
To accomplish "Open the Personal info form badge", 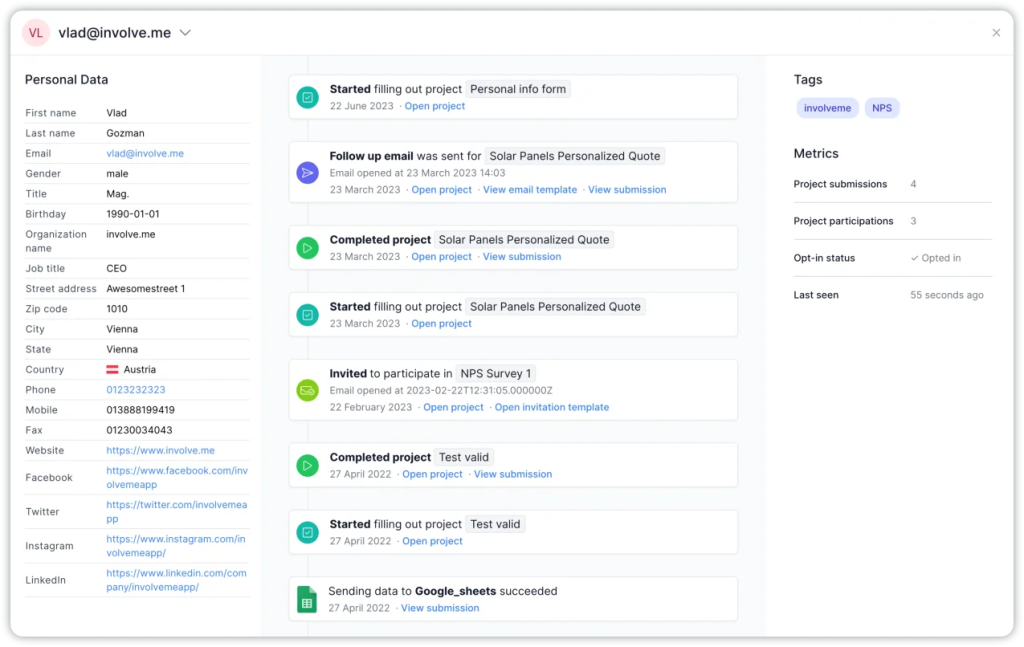I will (x=518, y=89).
